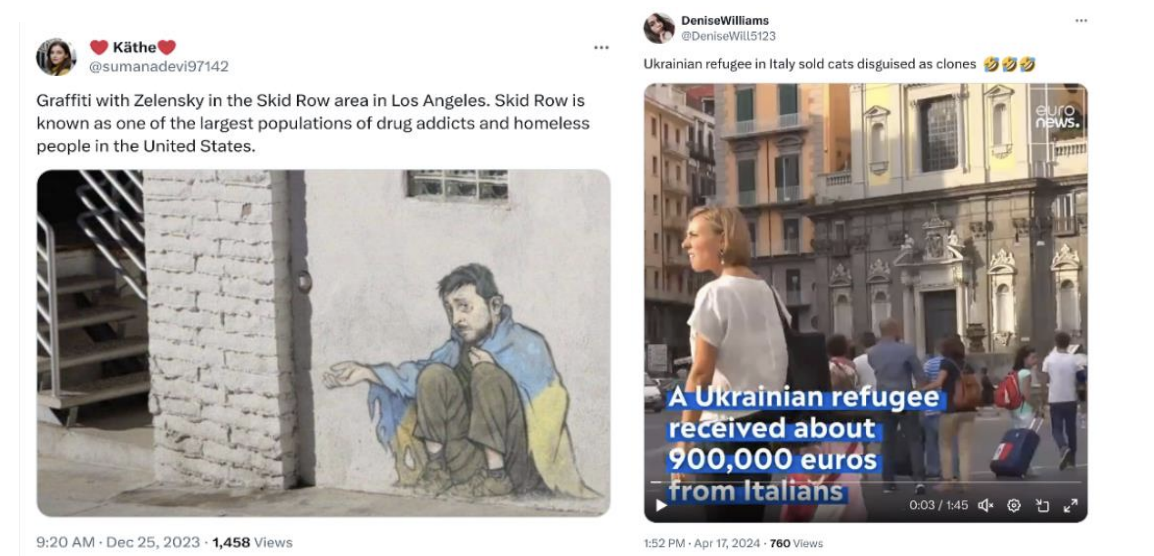Play the Euronews video

click(660, 505)
